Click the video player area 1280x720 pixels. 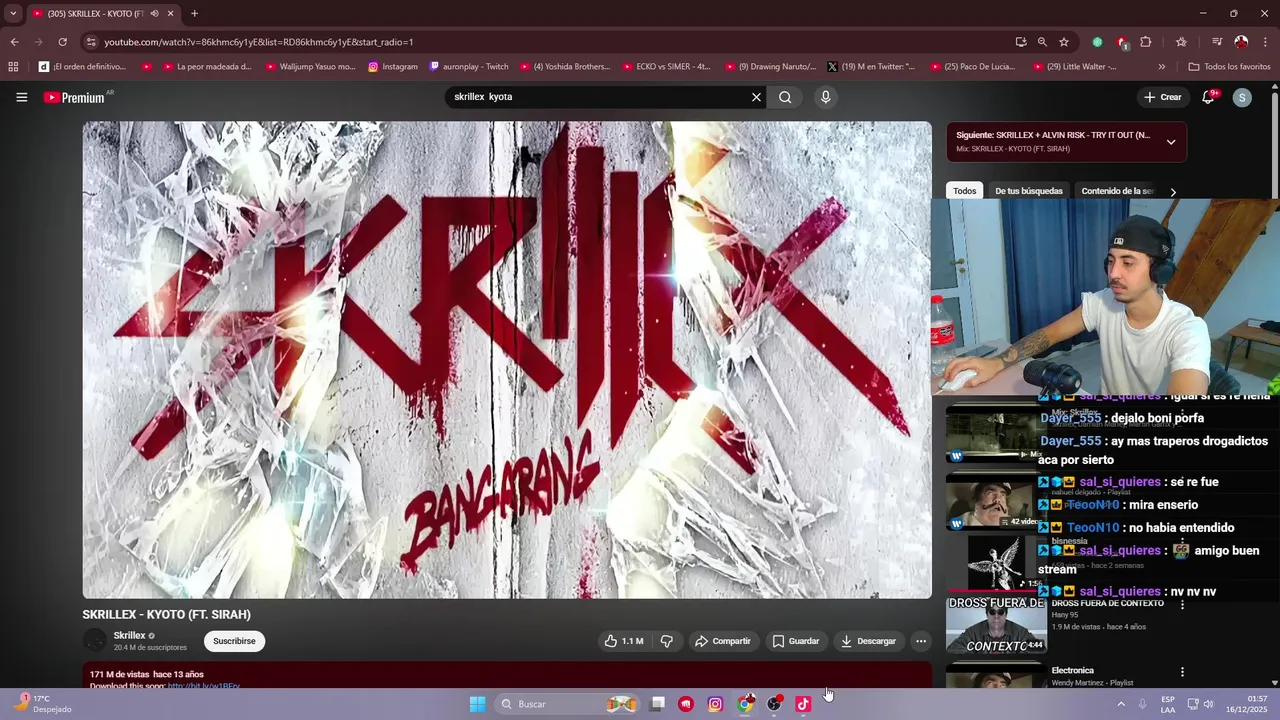tap(507, 360)
